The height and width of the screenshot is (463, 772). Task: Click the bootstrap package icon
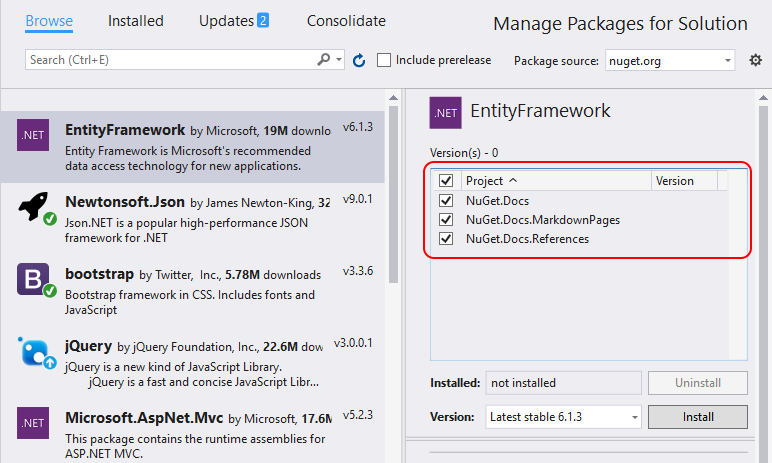tap(33, 279)
